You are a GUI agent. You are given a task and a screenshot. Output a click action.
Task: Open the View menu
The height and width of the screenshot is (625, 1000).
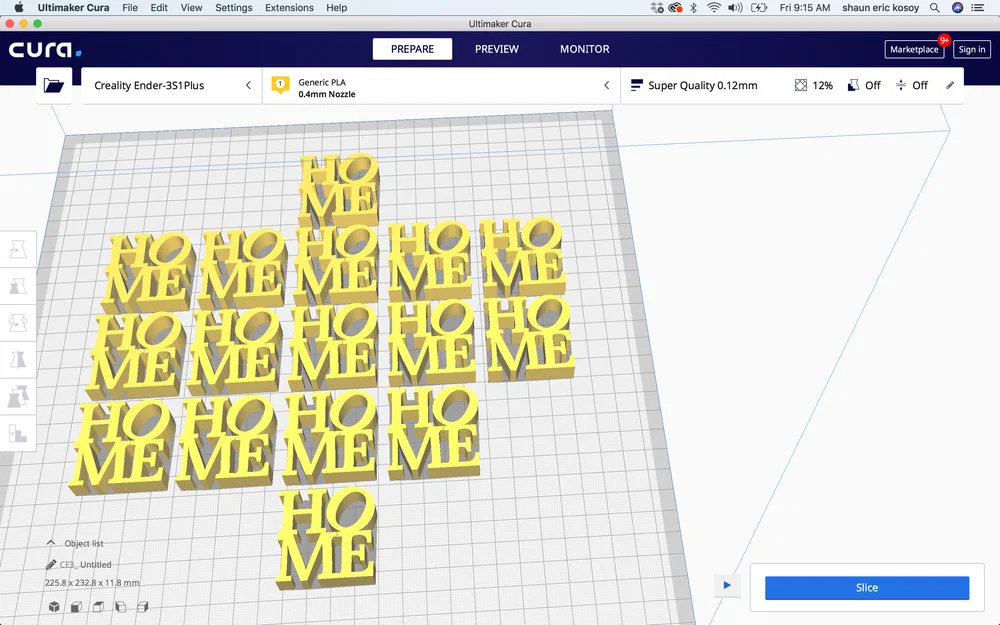[x=191, y=8]
